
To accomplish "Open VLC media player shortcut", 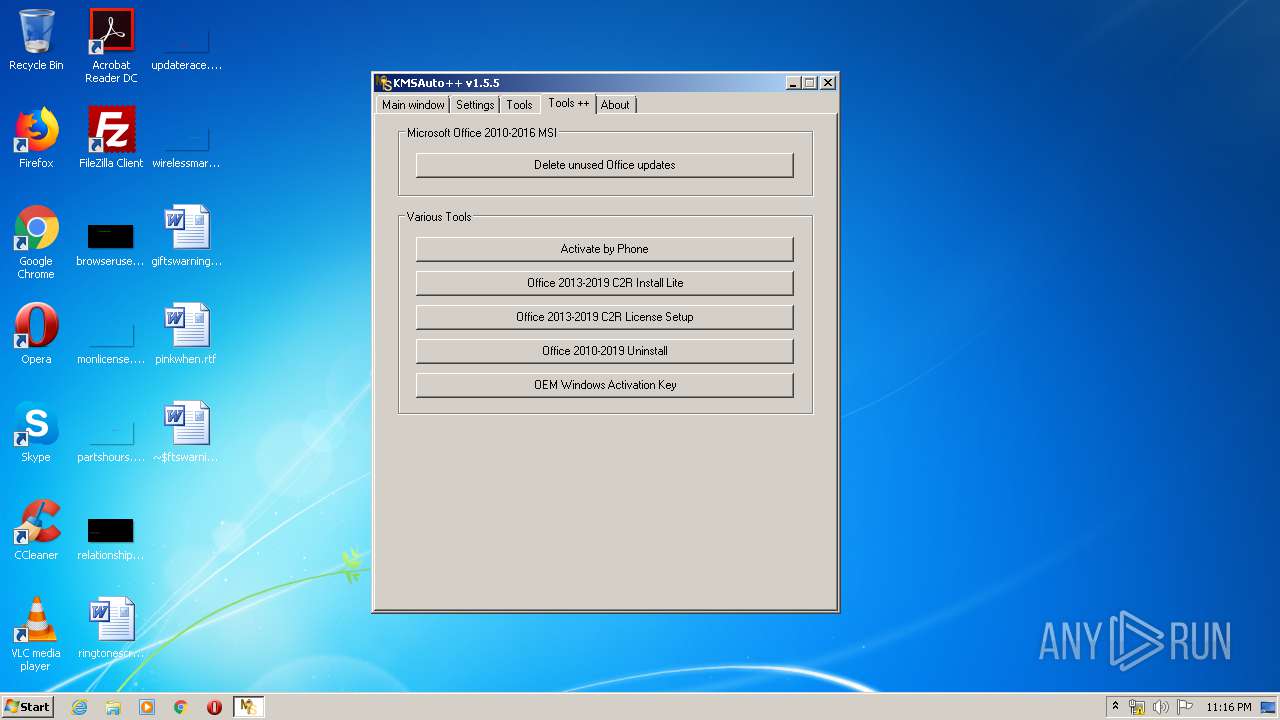I will point(36,634).
